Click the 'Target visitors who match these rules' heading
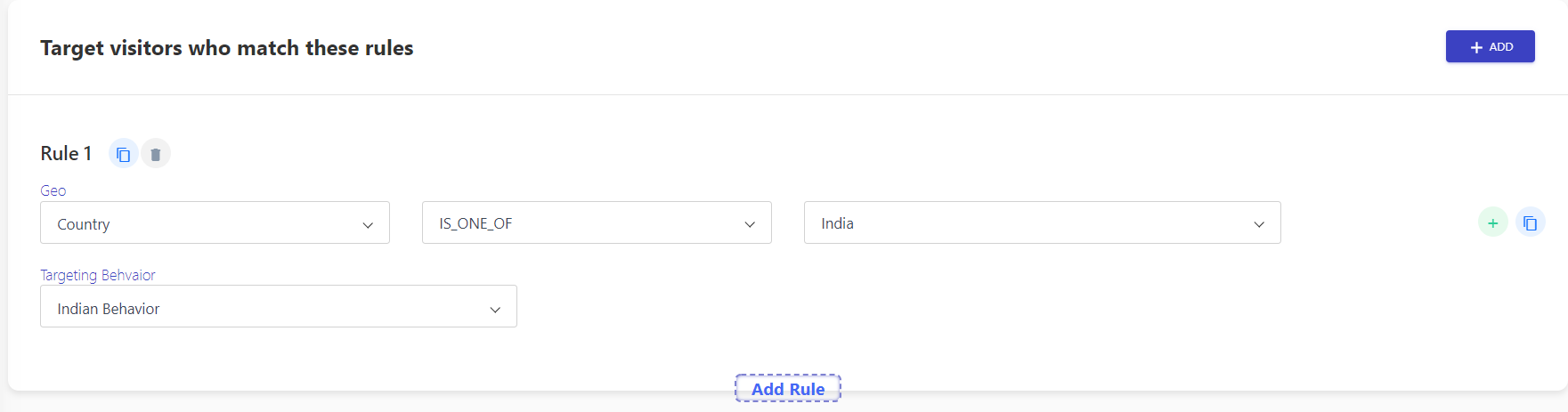 click(x=227, y=48)
